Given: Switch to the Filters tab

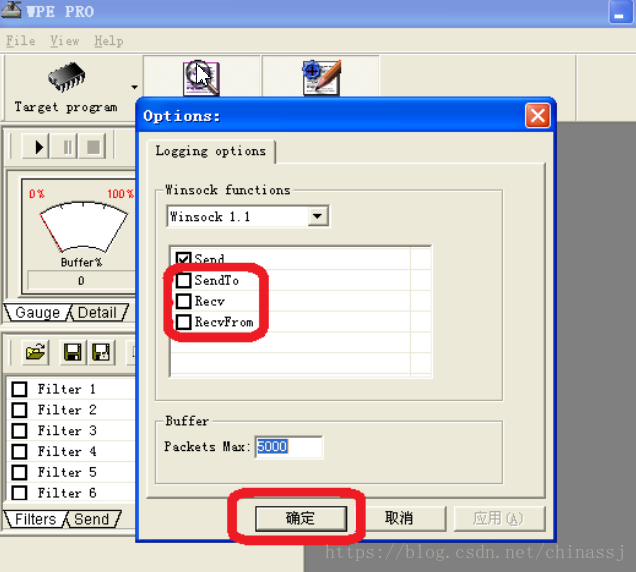Looking at the screenshot, I should [x=35, y=519].
